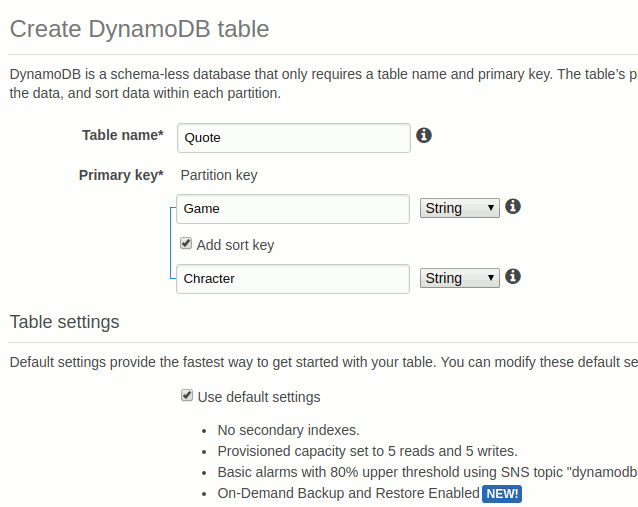Image resolution: width=638 pixels, height=507 pixels.
Task: Click the Use default settings label text
Action: click(x=259, y=397)
